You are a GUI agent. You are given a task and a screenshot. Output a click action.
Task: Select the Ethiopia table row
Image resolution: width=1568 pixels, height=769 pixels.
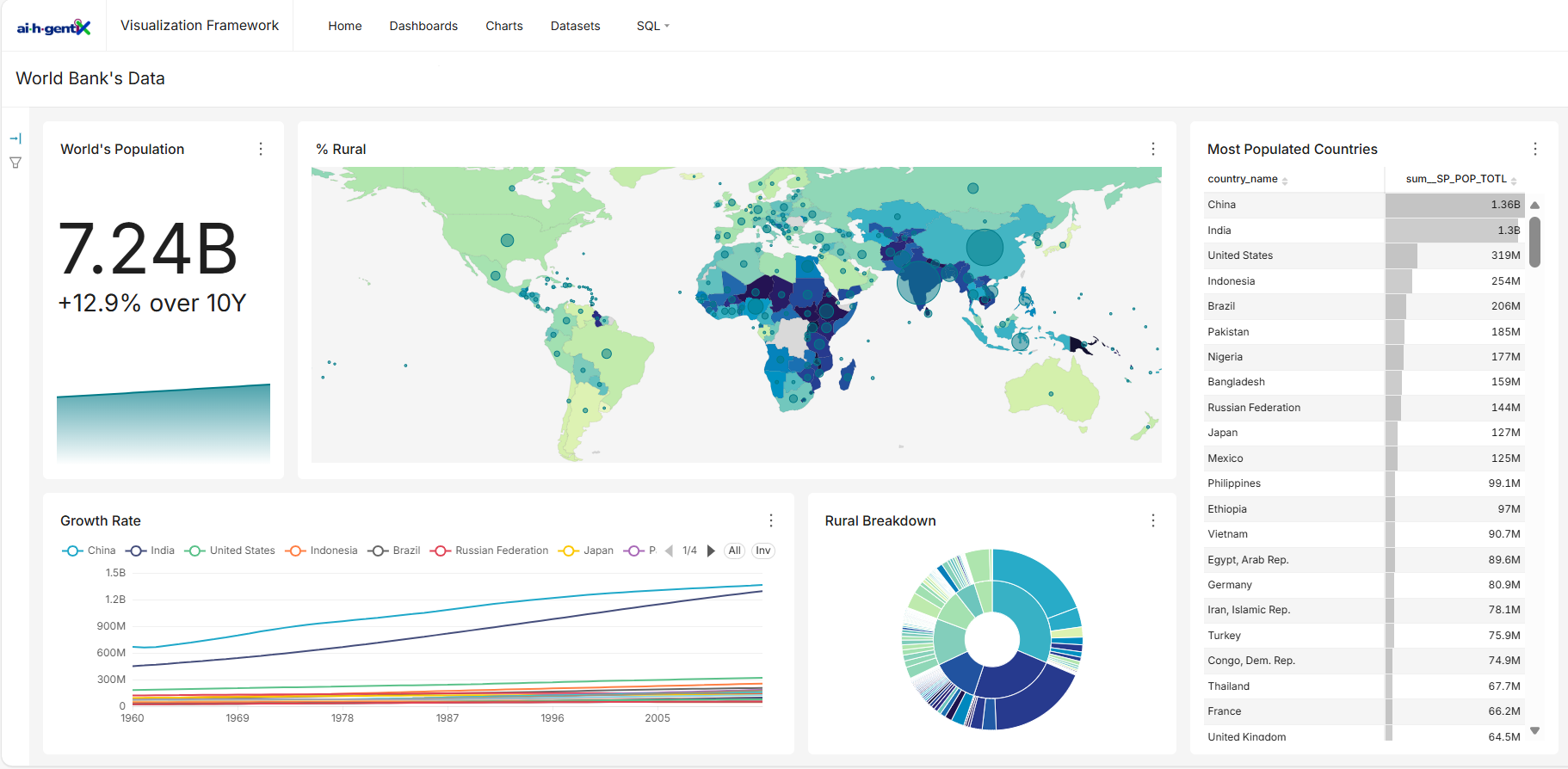click(x=1365, y=509)
